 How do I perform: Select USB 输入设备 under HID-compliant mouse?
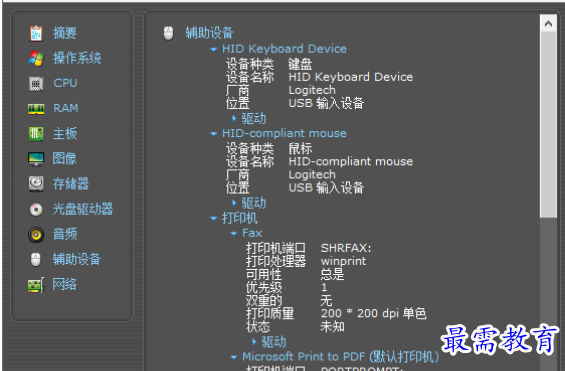tap(326, 188)
